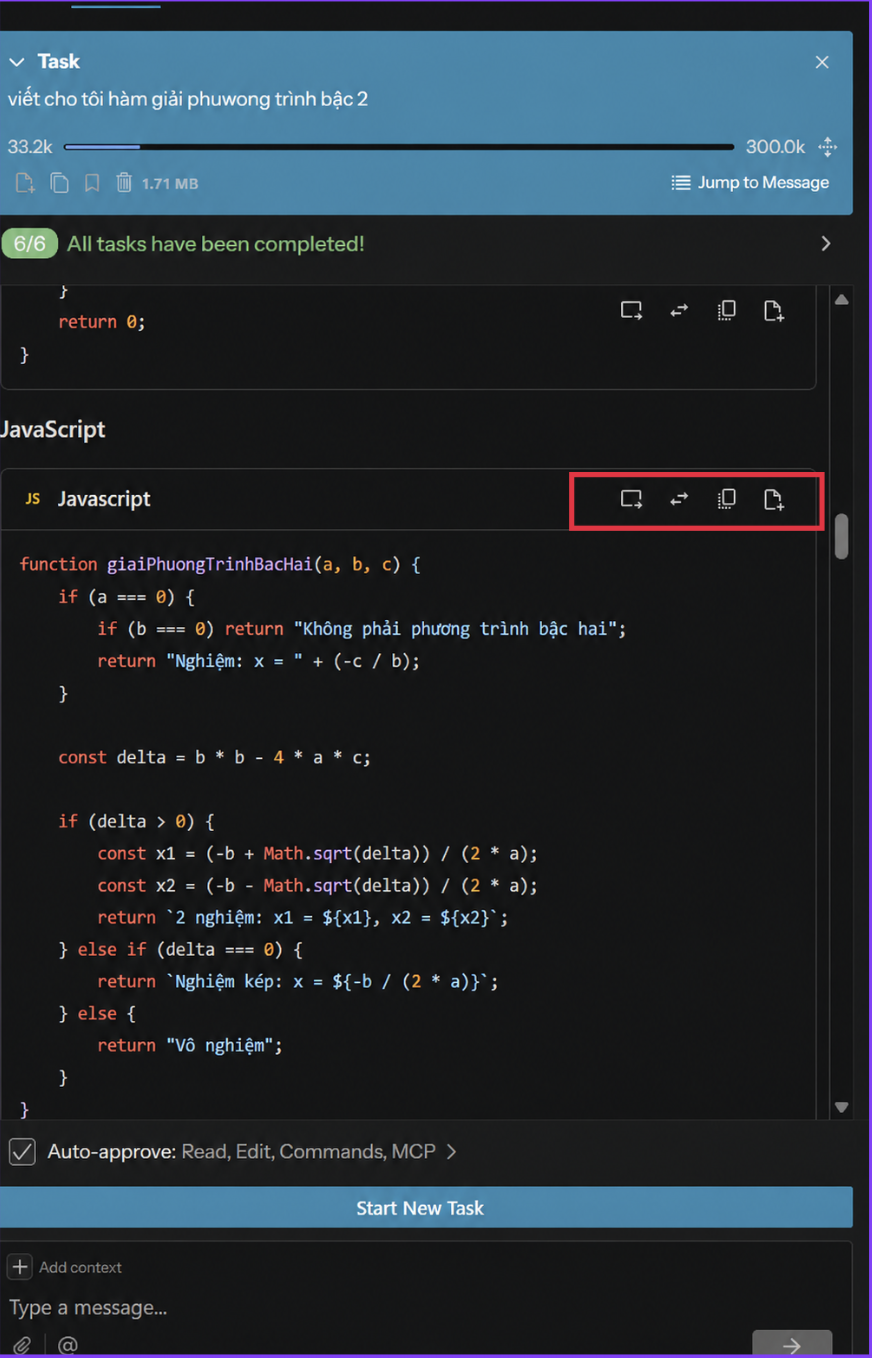The width and height of the screenshot is (872, 1358).
Task: Expand the completed tasks list chevron
Action: (826, 244)
